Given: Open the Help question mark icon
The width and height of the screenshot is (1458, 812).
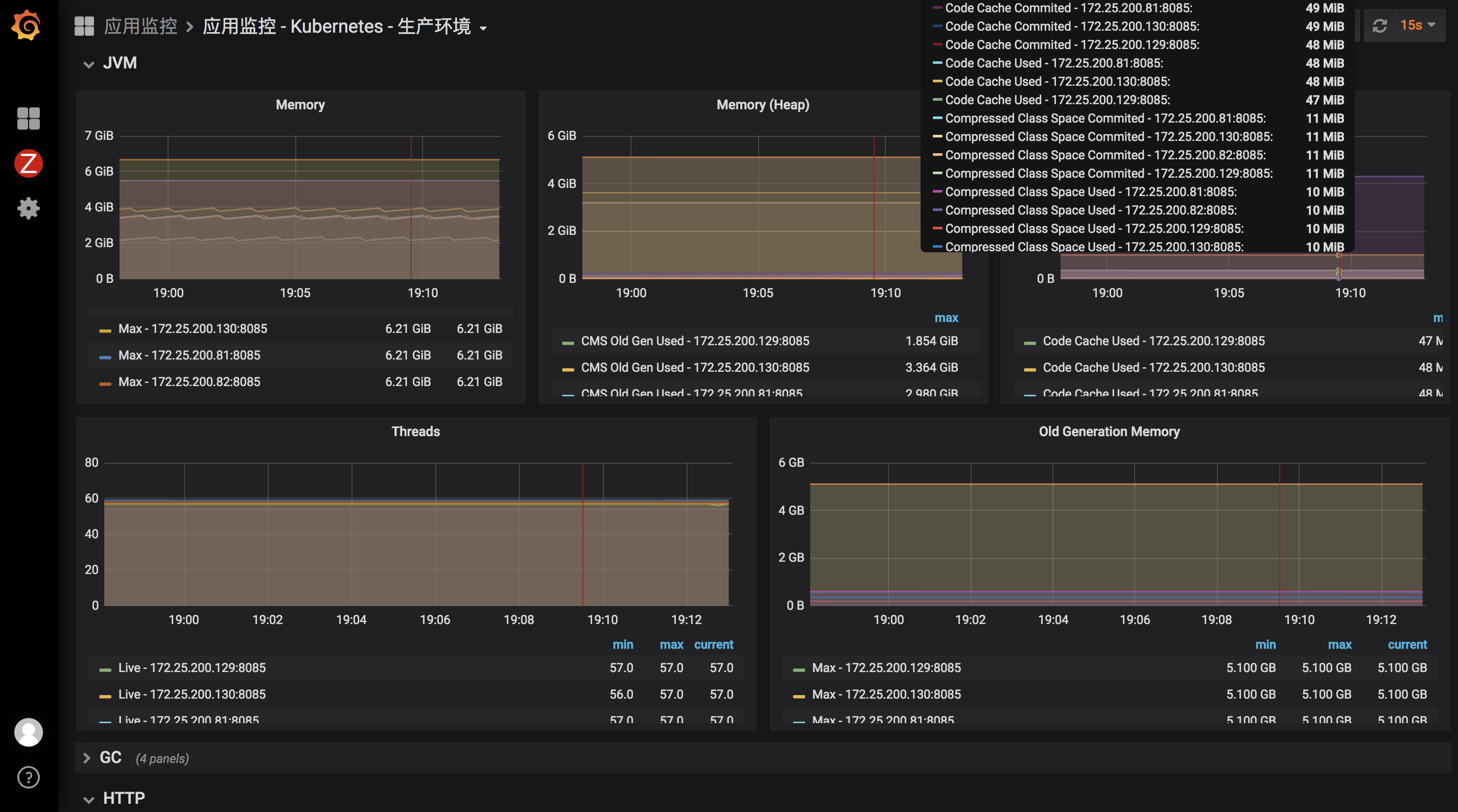Looking at the screenshot, I should pos(28,777).
